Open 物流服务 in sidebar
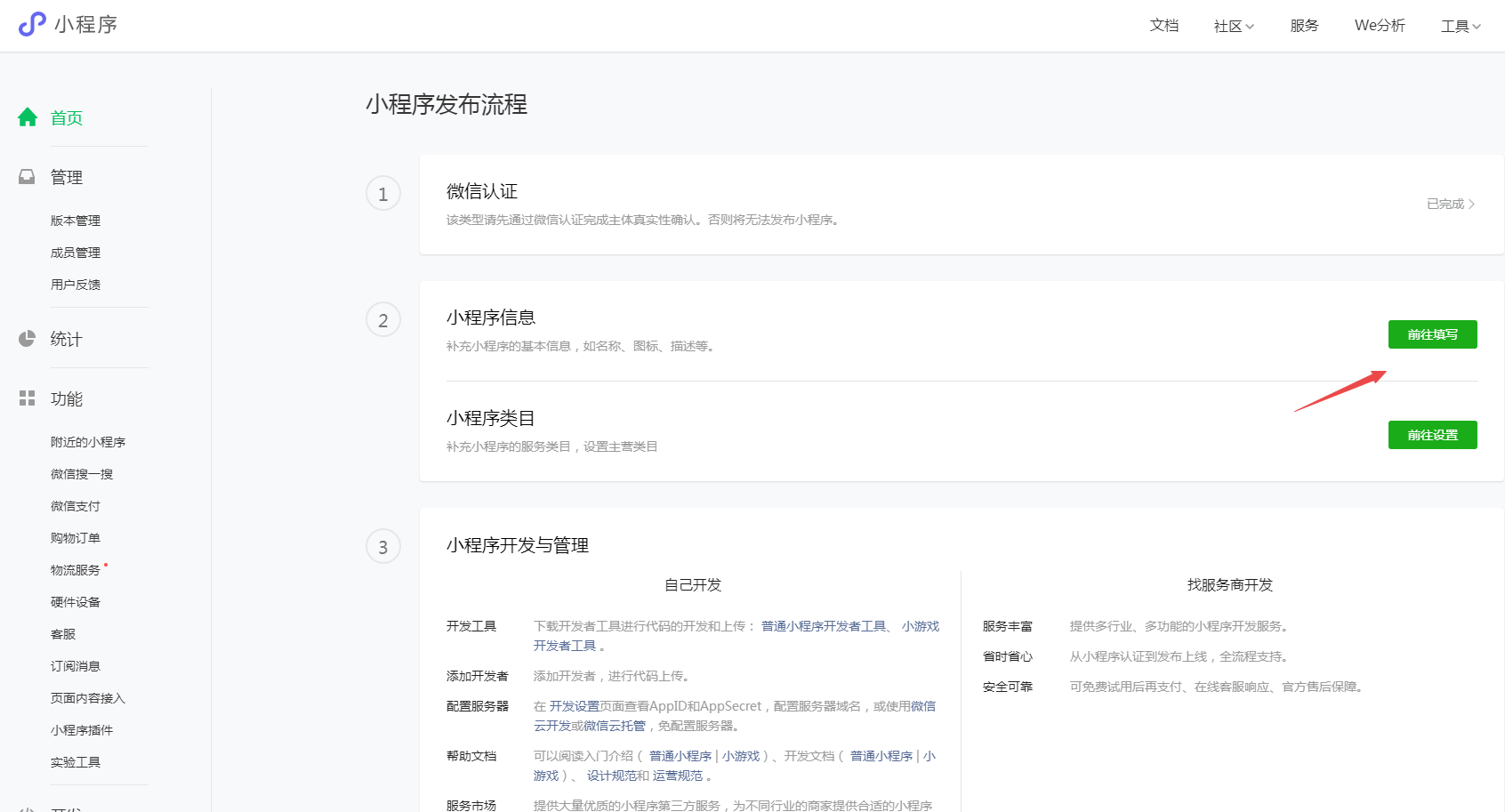This screenshot has height=812, width=1505. [76, 570]
